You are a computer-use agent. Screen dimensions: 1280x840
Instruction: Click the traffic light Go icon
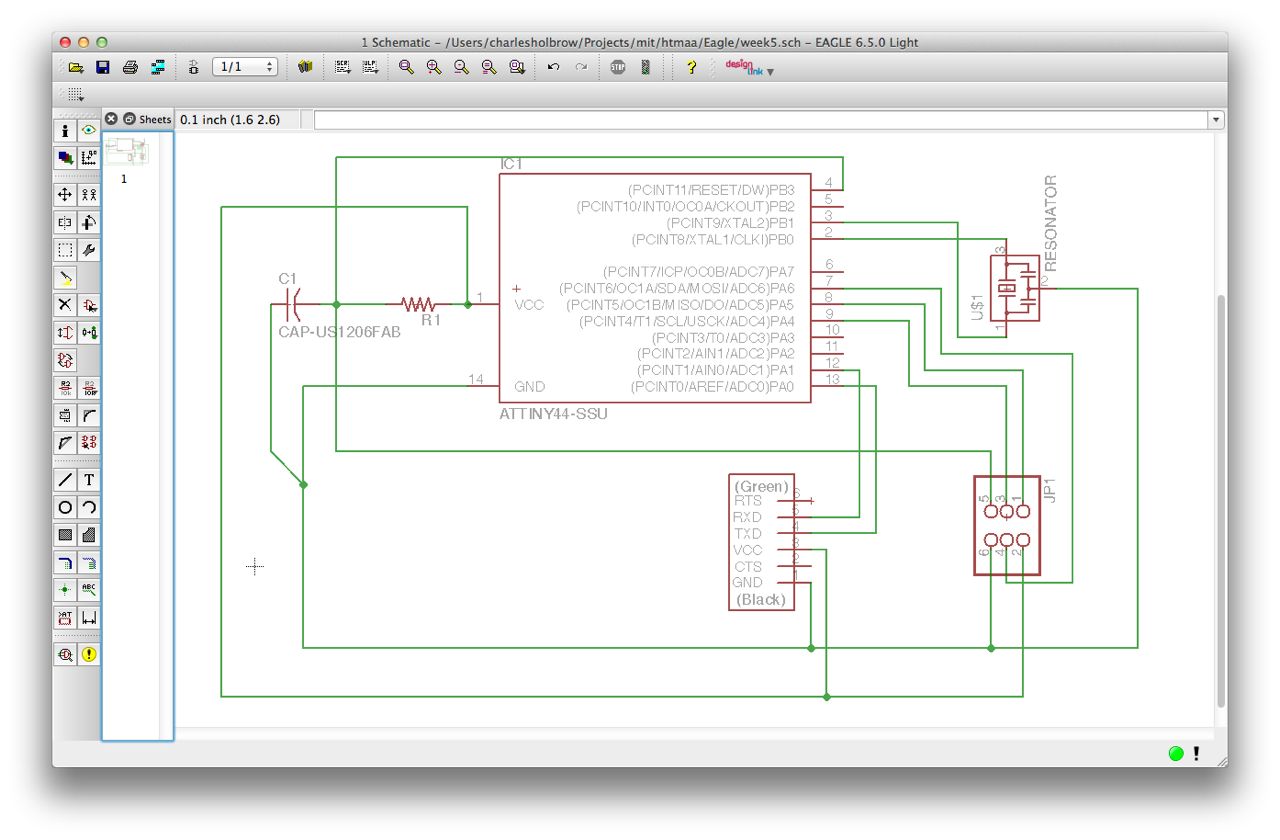645,67
